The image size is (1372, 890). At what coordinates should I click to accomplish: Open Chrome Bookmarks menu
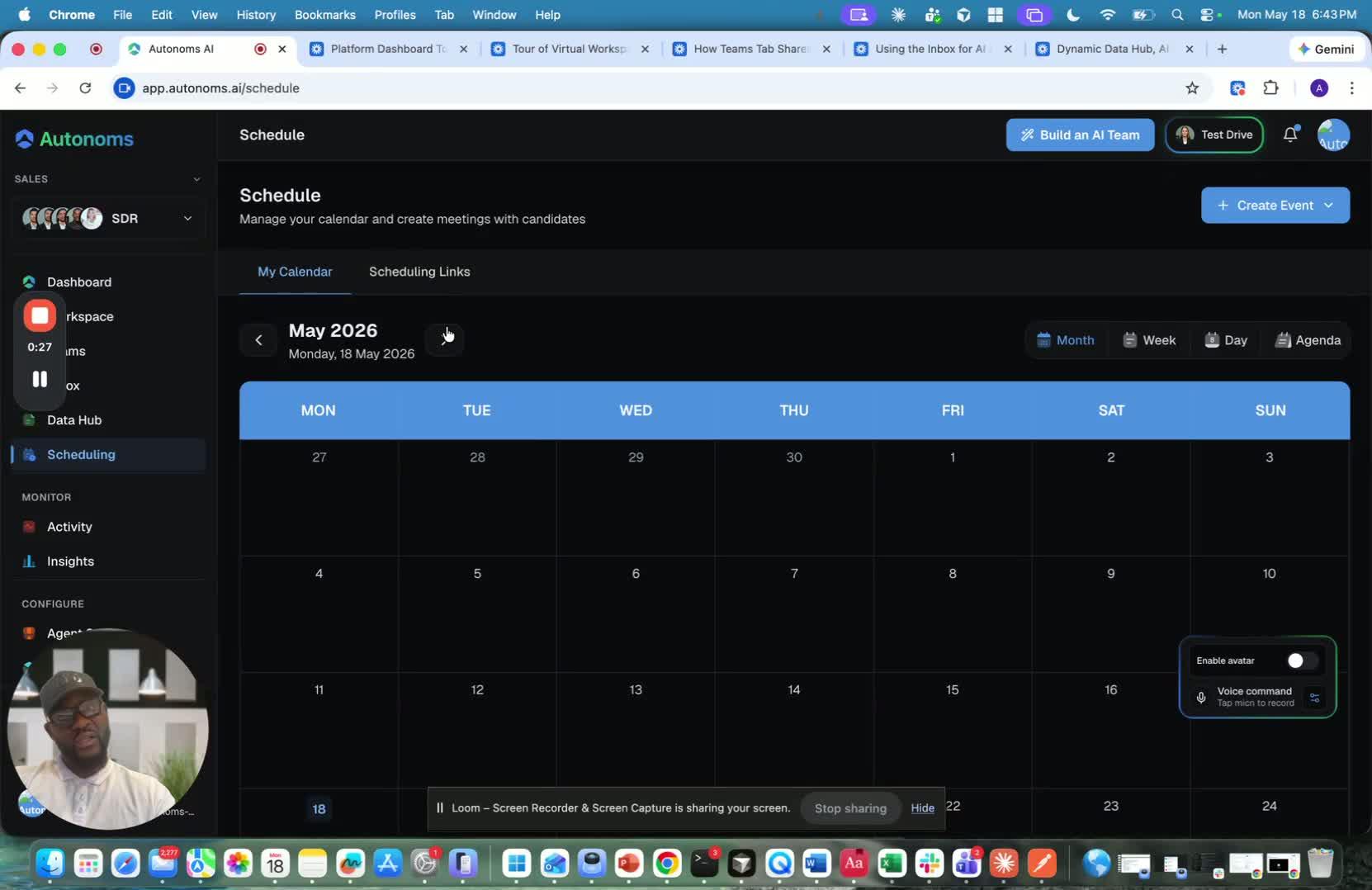(x=324, y=15)
